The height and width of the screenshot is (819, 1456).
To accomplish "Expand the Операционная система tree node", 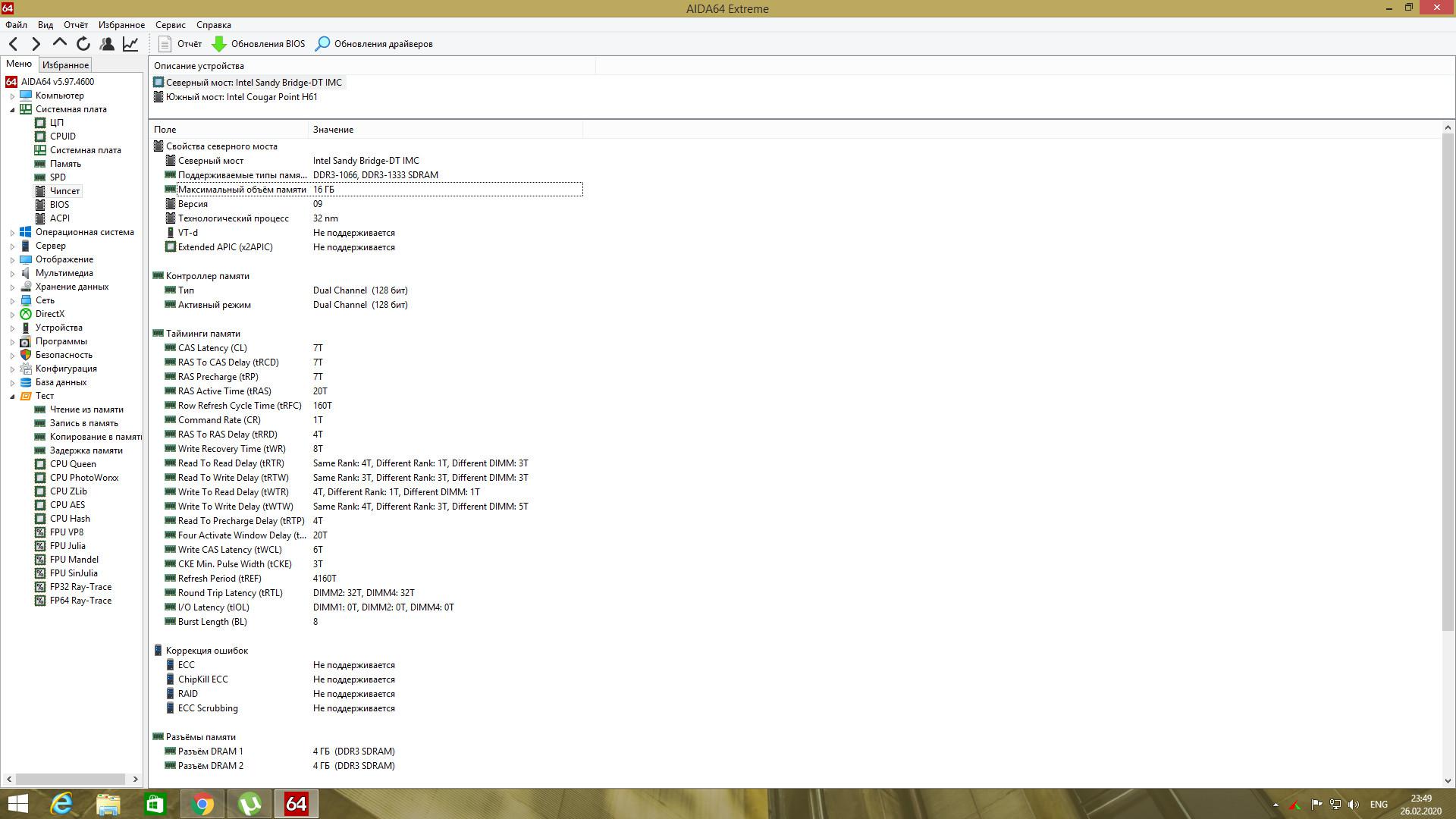I will (12, 233).
